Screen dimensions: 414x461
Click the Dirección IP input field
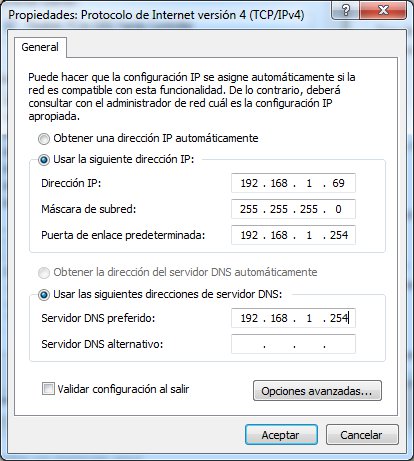coord(293,183)
